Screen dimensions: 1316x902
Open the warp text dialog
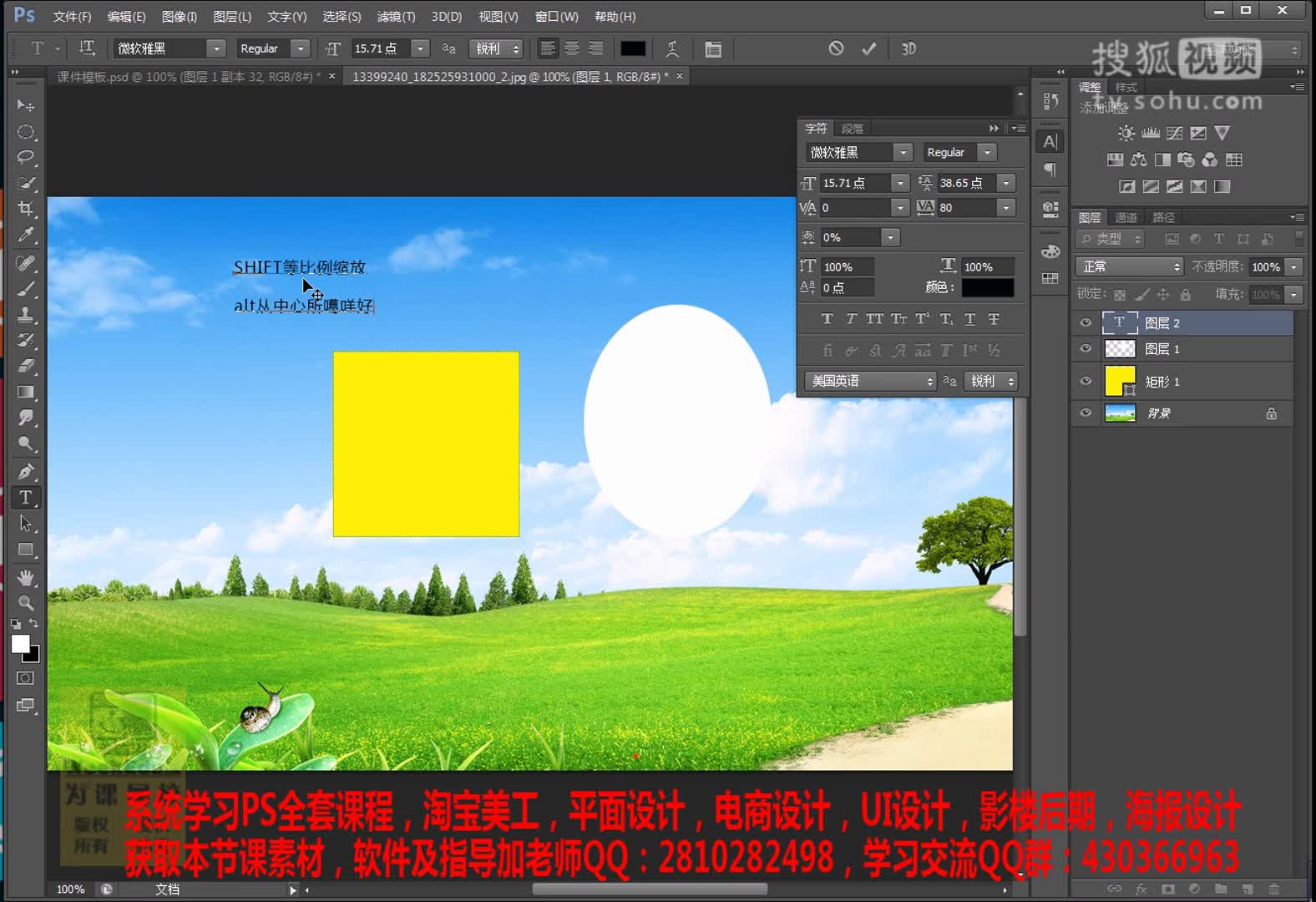pos(672,48)
